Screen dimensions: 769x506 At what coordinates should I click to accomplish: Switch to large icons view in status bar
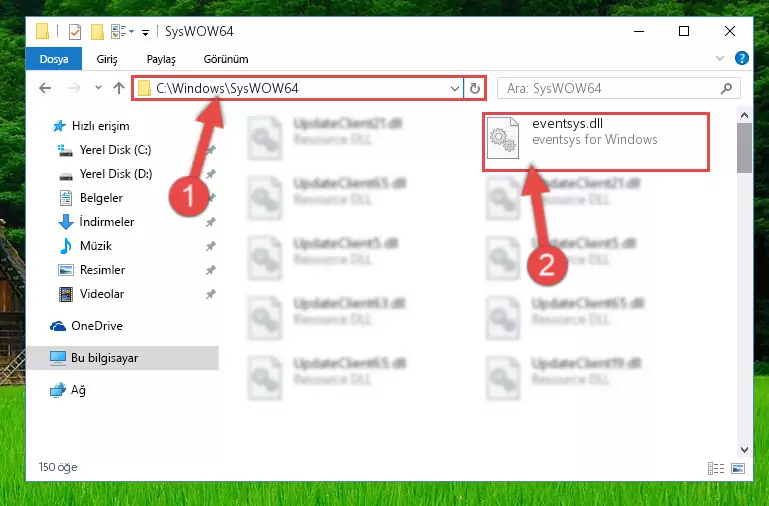[x=738, y=468]
